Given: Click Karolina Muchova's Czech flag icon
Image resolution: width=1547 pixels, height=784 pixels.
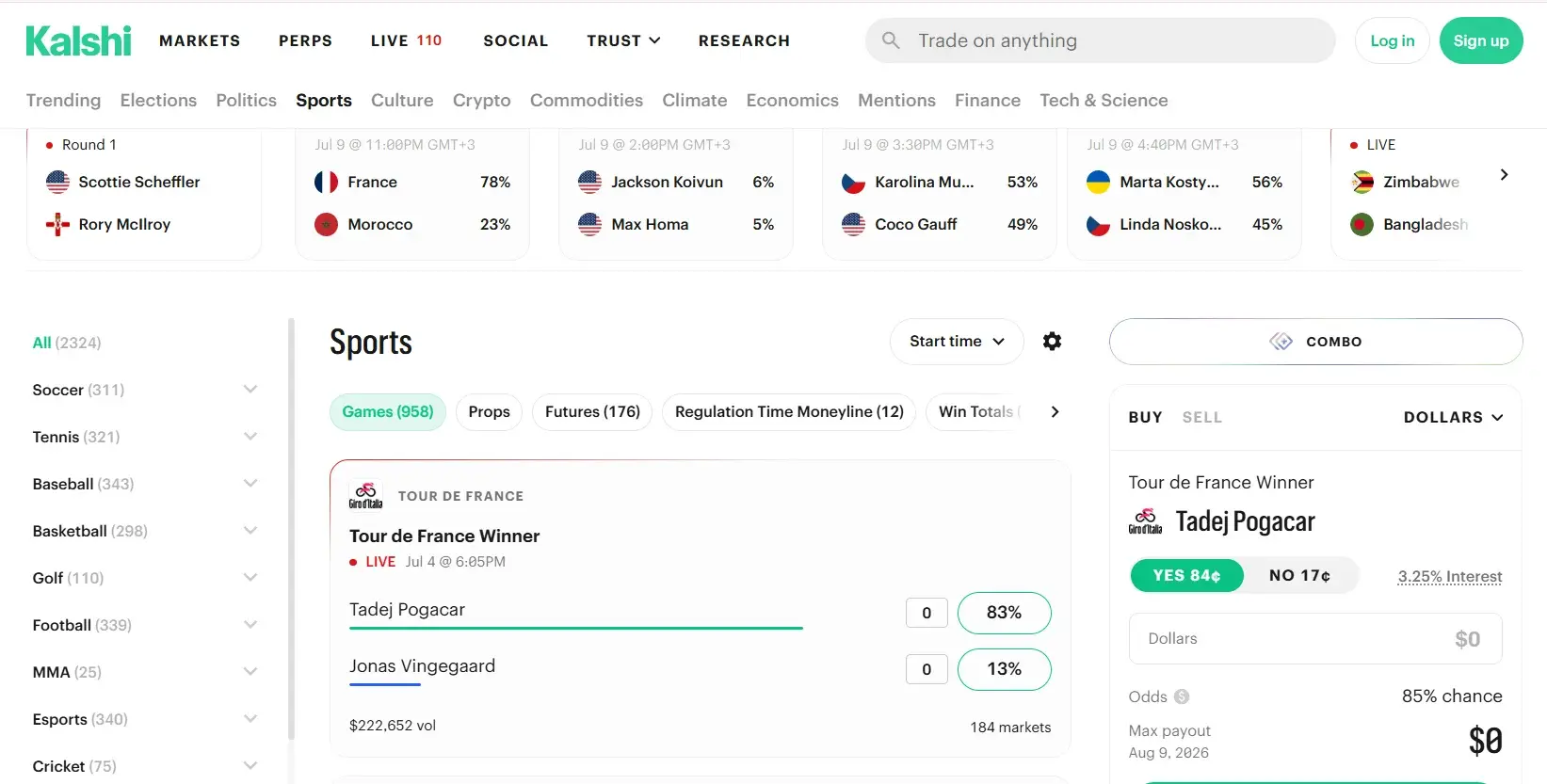Looking at the screenshot, I should 853,182.
